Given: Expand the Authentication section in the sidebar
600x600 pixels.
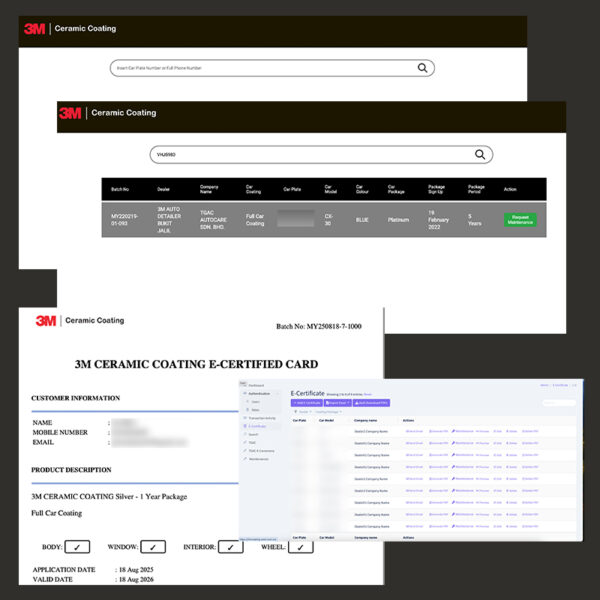Looking at the screenshot, I should point(262,393).
